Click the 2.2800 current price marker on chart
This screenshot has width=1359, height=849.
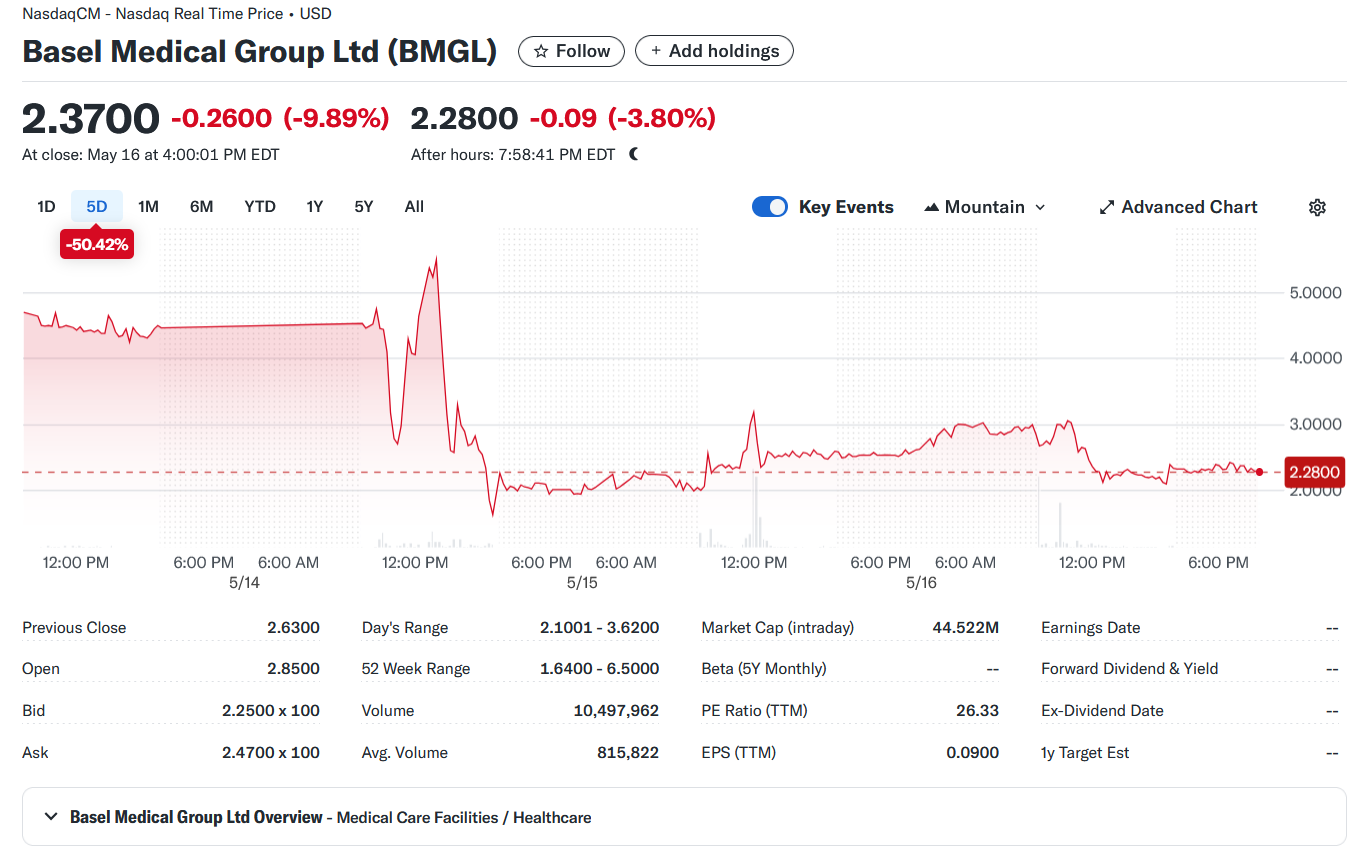pyautogui.click(x=1314, y=472)
